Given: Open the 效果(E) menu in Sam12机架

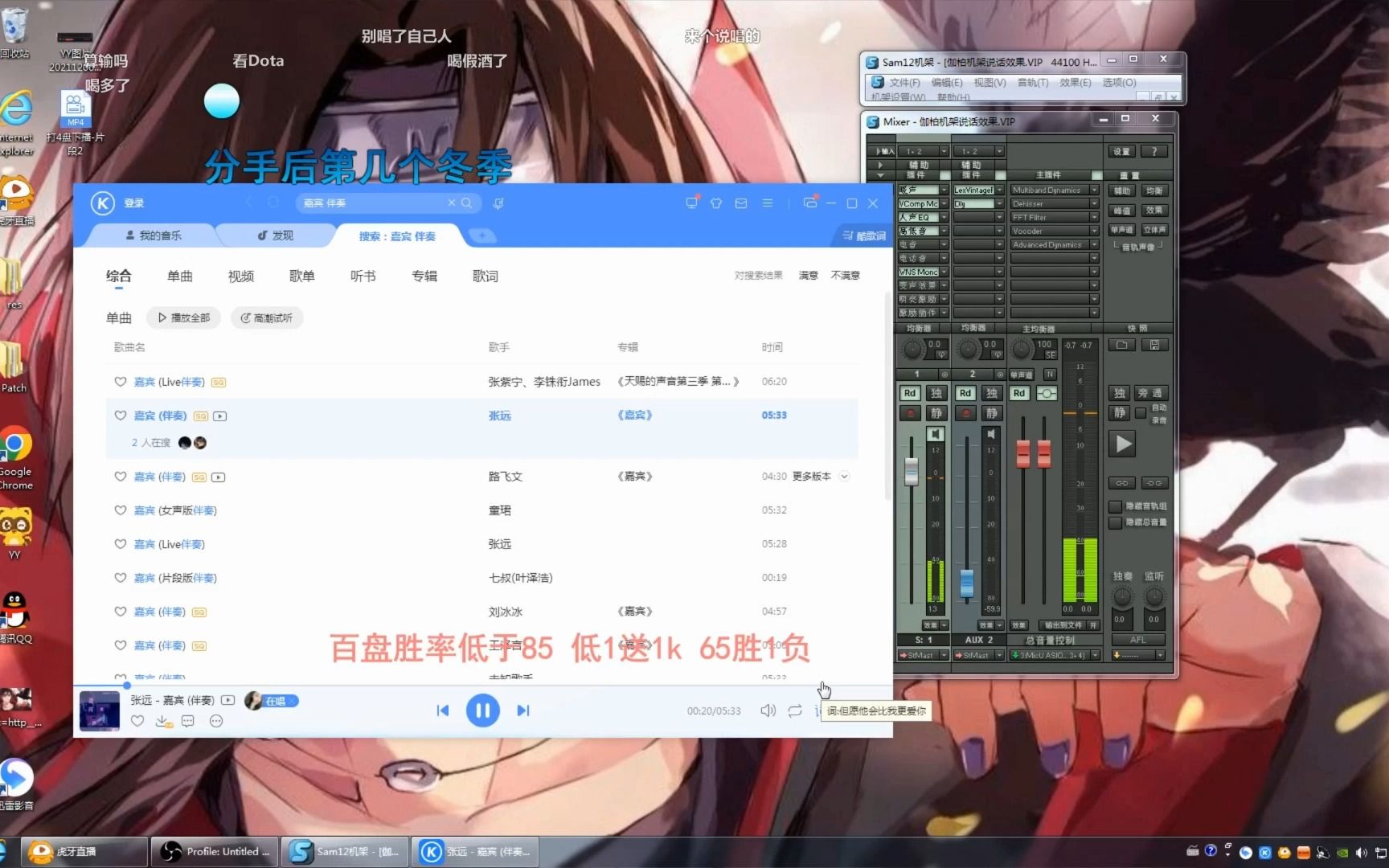Looking at the screenshot, I should pos(1076,82).
